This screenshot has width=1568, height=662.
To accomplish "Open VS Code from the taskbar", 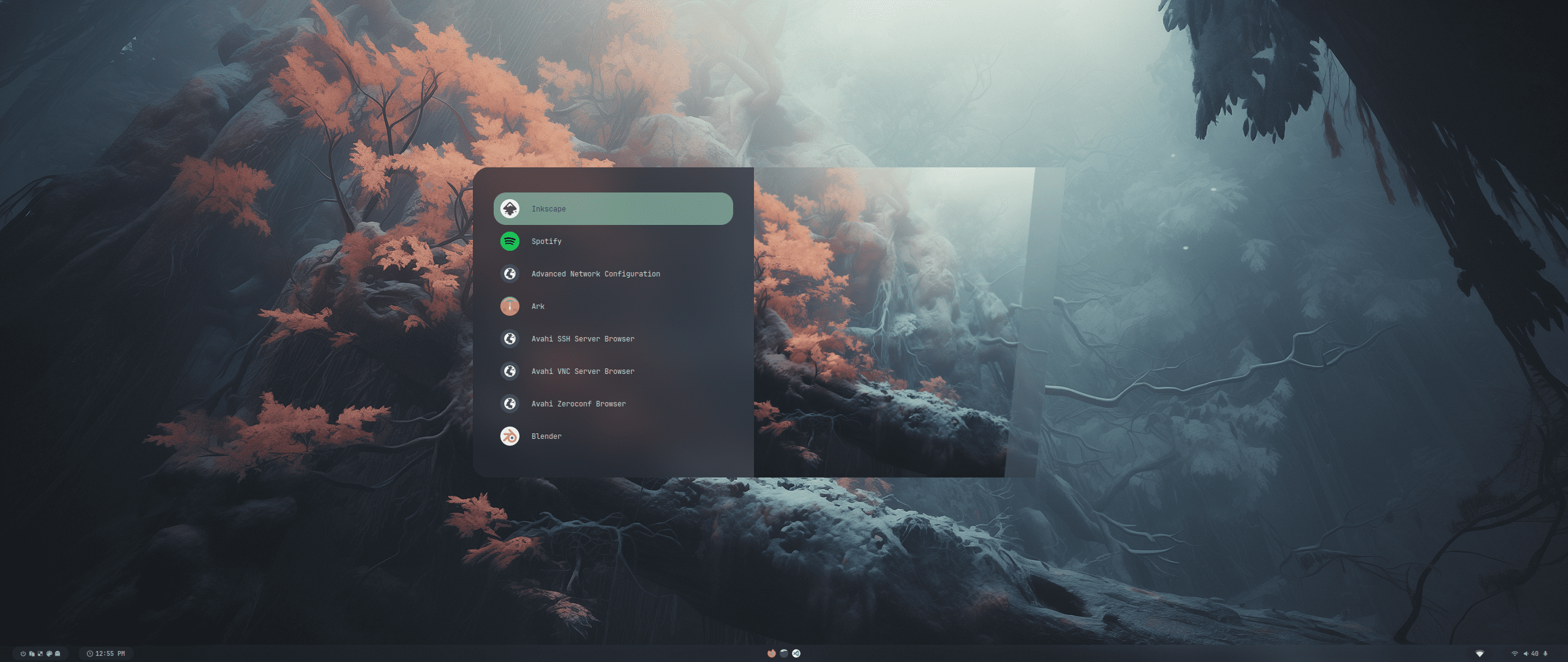I will click(x=796, y=653).
